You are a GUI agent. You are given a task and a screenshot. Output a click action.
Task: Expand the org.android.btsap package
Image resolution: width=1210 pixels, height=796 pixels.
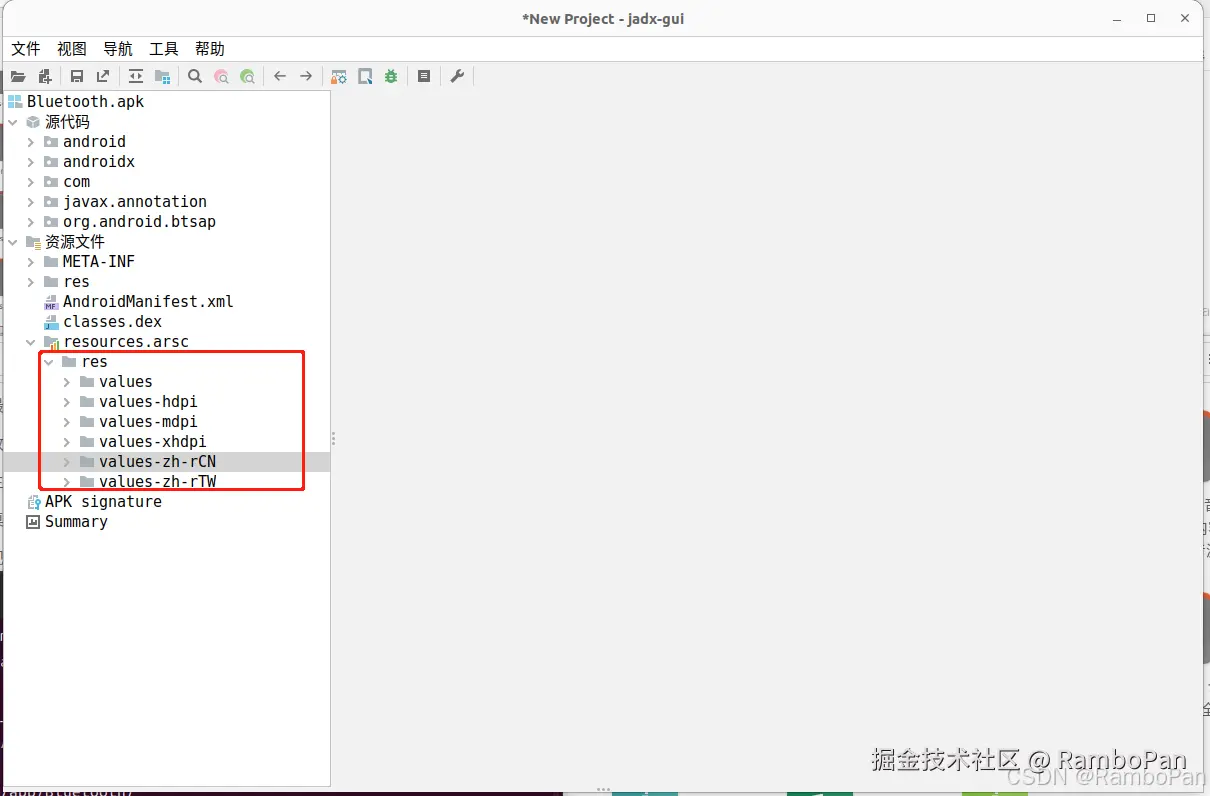tap(31, 222)
